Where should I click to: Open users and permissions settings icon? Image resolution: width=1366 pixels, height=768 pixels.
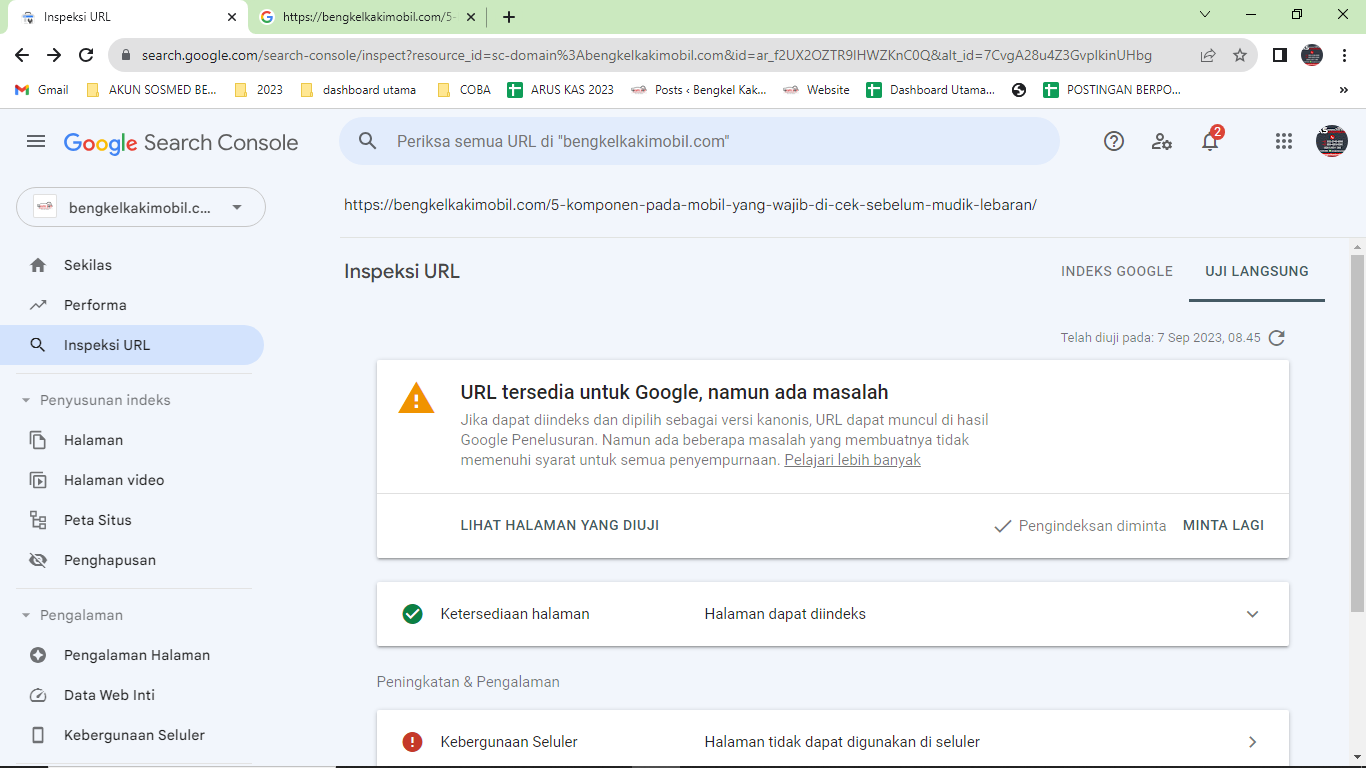(1162, 142)
